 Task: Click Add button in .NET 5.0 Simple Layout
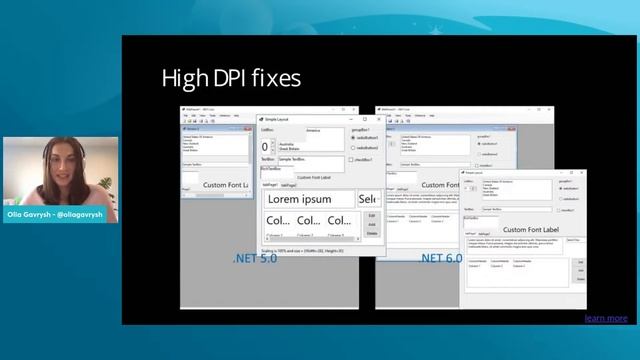(371, 224)
